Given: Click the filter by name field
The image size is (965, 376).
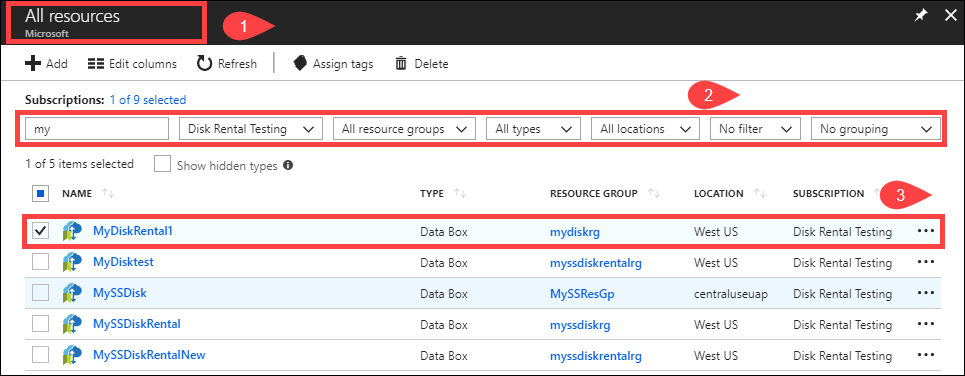Looking at the screenshot, I should click(x=97, y=129).
